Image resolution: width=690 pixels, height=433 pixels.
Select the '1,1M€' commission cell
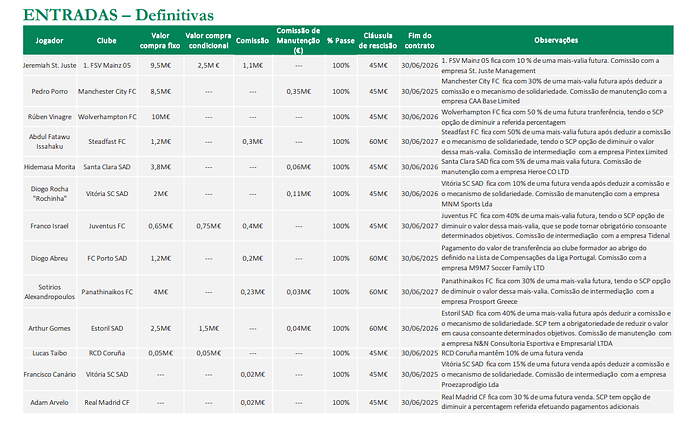tap(253, 66)
